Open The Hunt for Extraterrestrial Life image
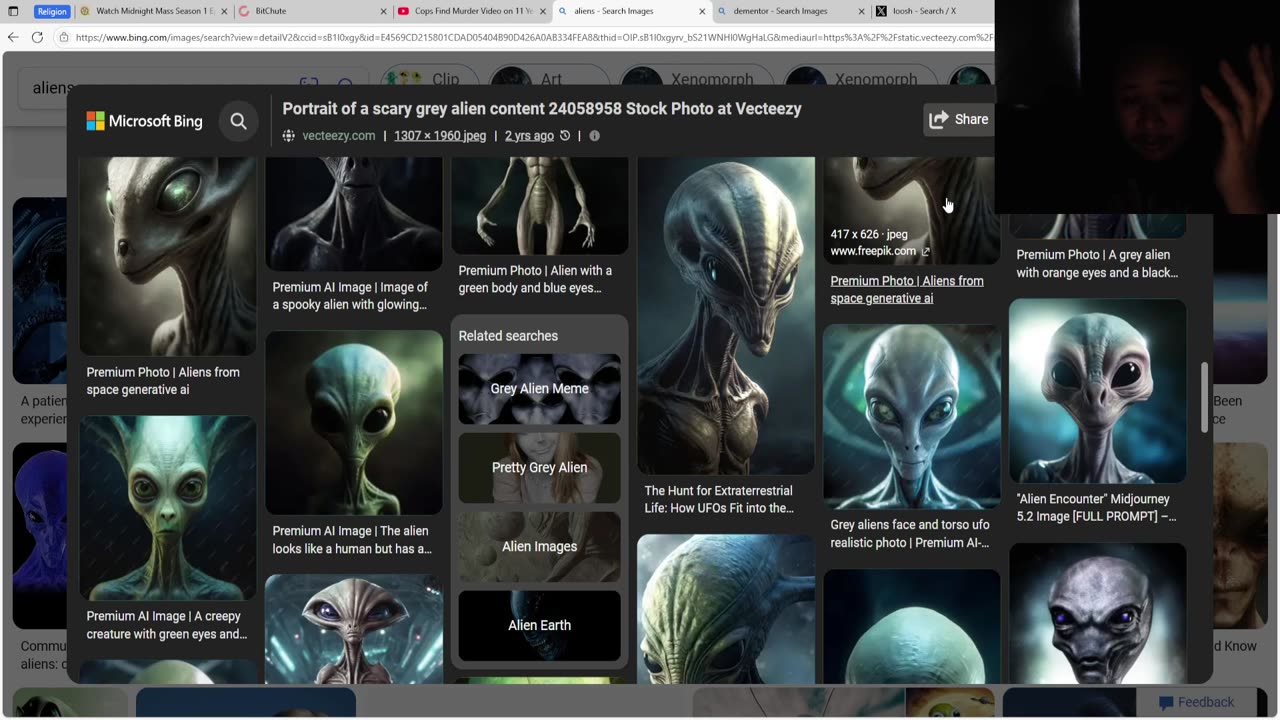This screenshot has height=720, width=1280. click(726, 315)
